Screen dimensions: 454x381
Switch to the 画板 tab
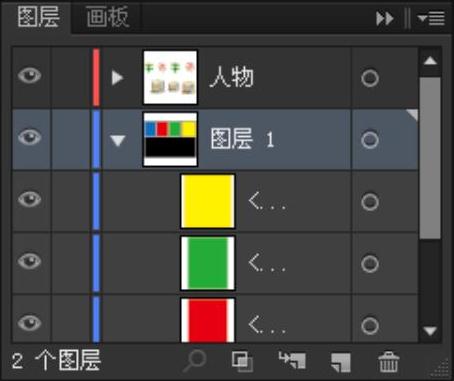point(108,17)
